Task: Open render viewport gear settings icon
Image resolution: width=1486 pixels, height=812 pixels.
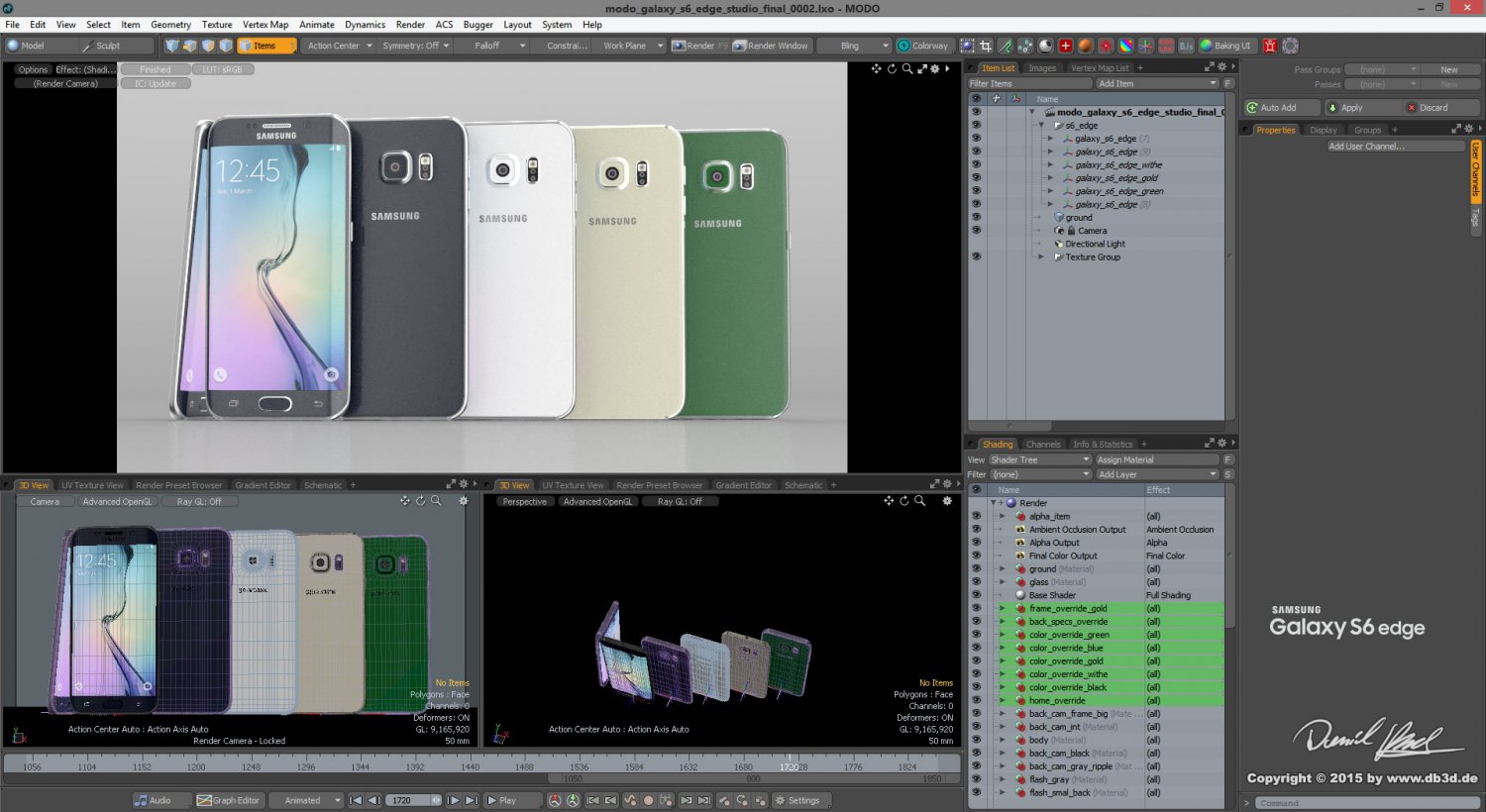Action: coord(934,68)
